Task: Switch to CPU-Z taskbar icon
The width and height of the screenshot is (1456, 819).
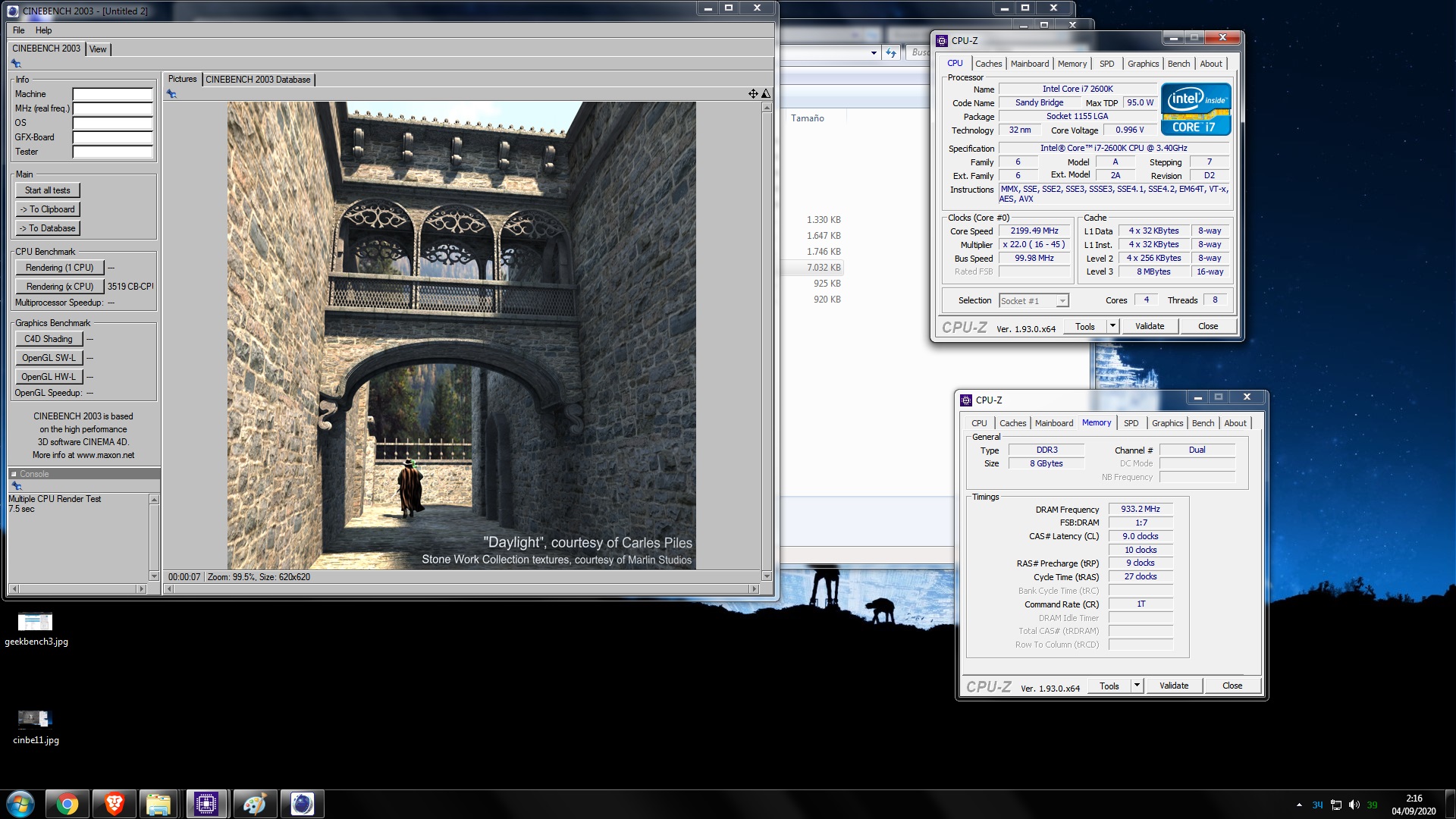Action: point(206,804)
